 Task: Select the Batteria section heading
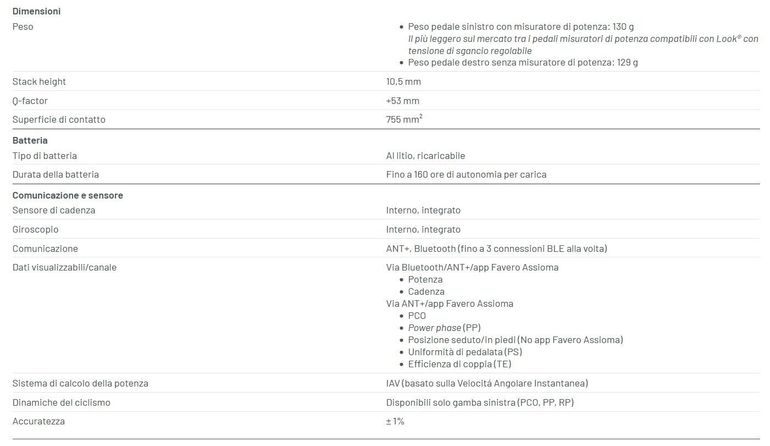(30, 140)
